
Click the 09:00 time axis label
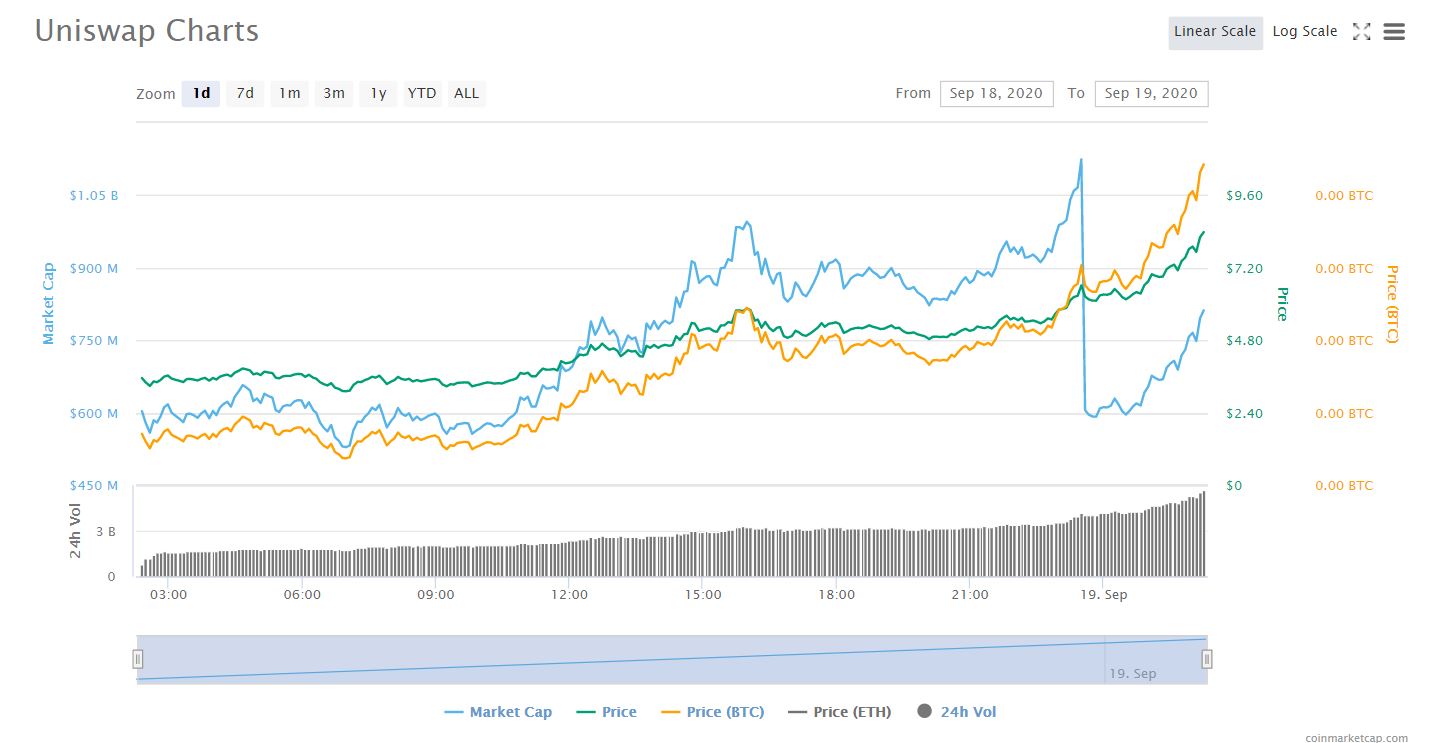pyautogui.click(x=435, y=594)
